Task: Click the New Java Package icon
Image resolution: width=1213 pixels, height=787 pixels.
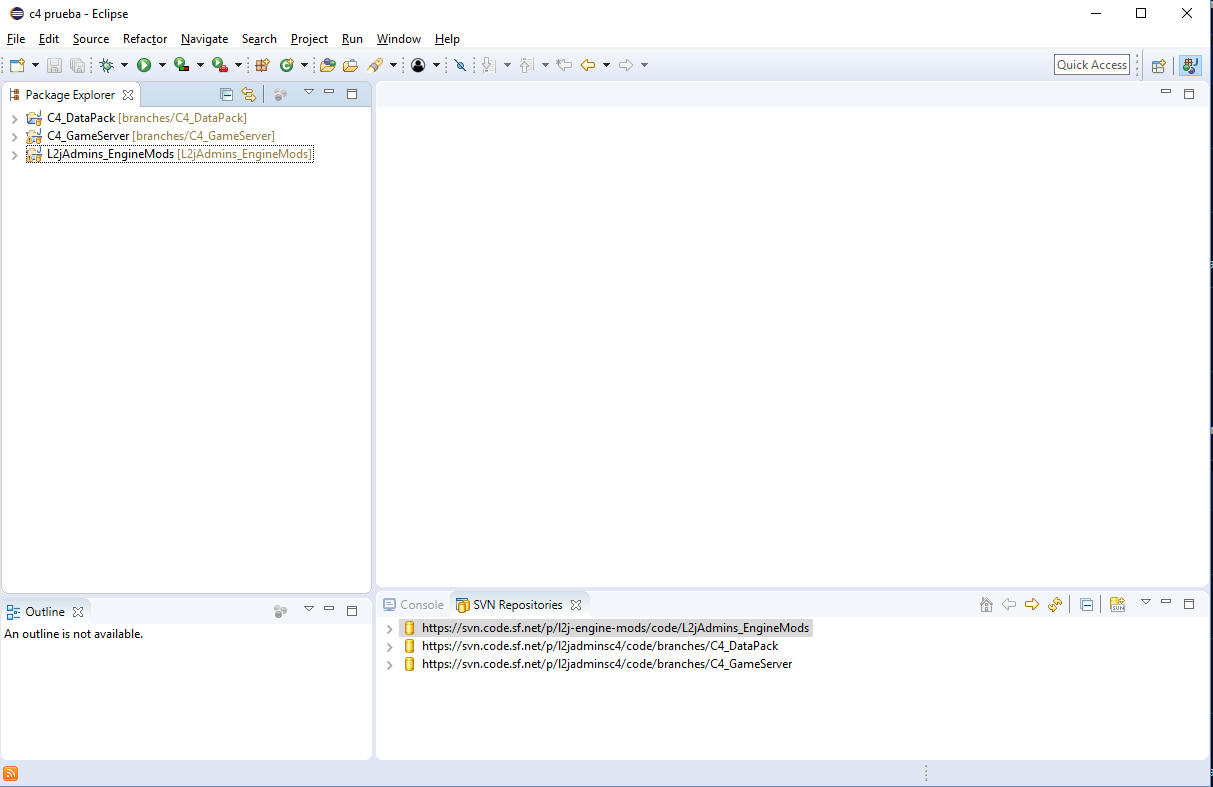Action: (262, 65)
